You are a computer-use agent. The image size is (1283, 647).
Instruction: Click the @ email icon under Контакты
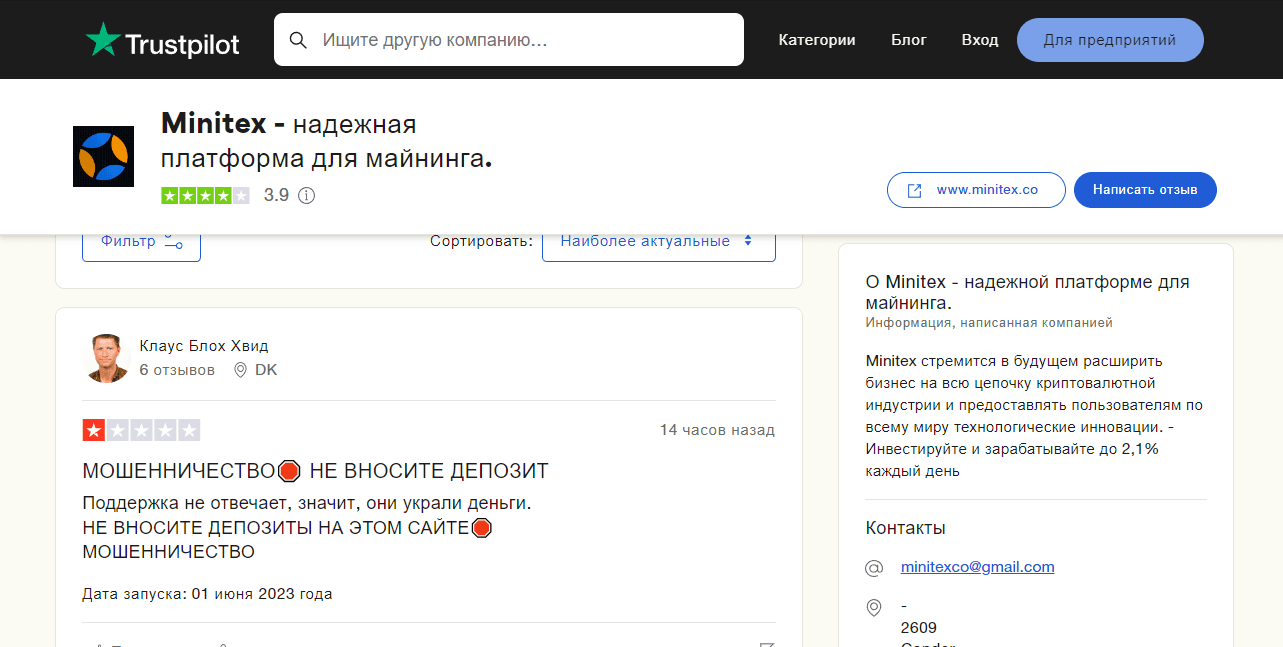874,568
